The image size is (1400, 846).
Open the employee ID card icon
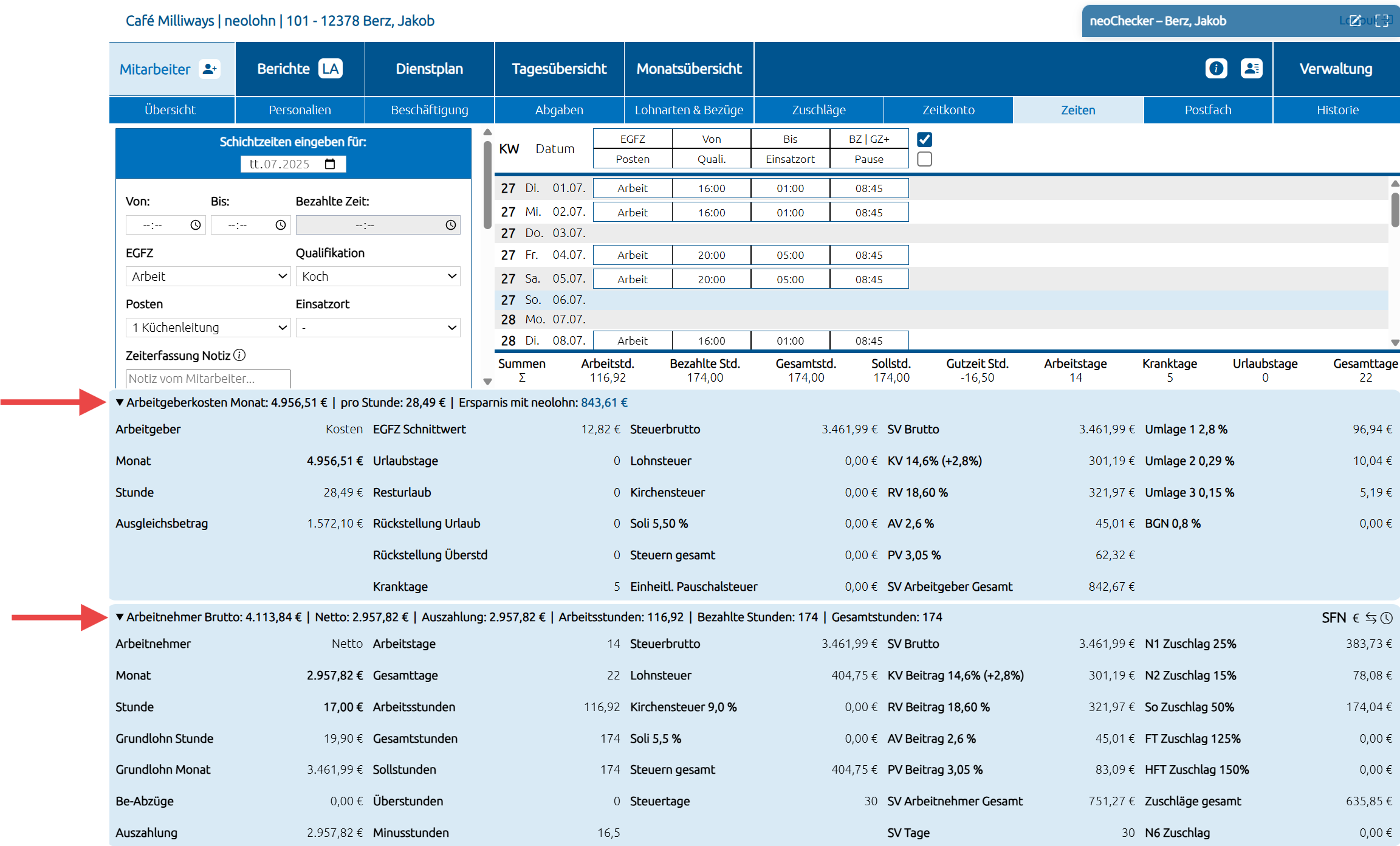click(1251, 69)
